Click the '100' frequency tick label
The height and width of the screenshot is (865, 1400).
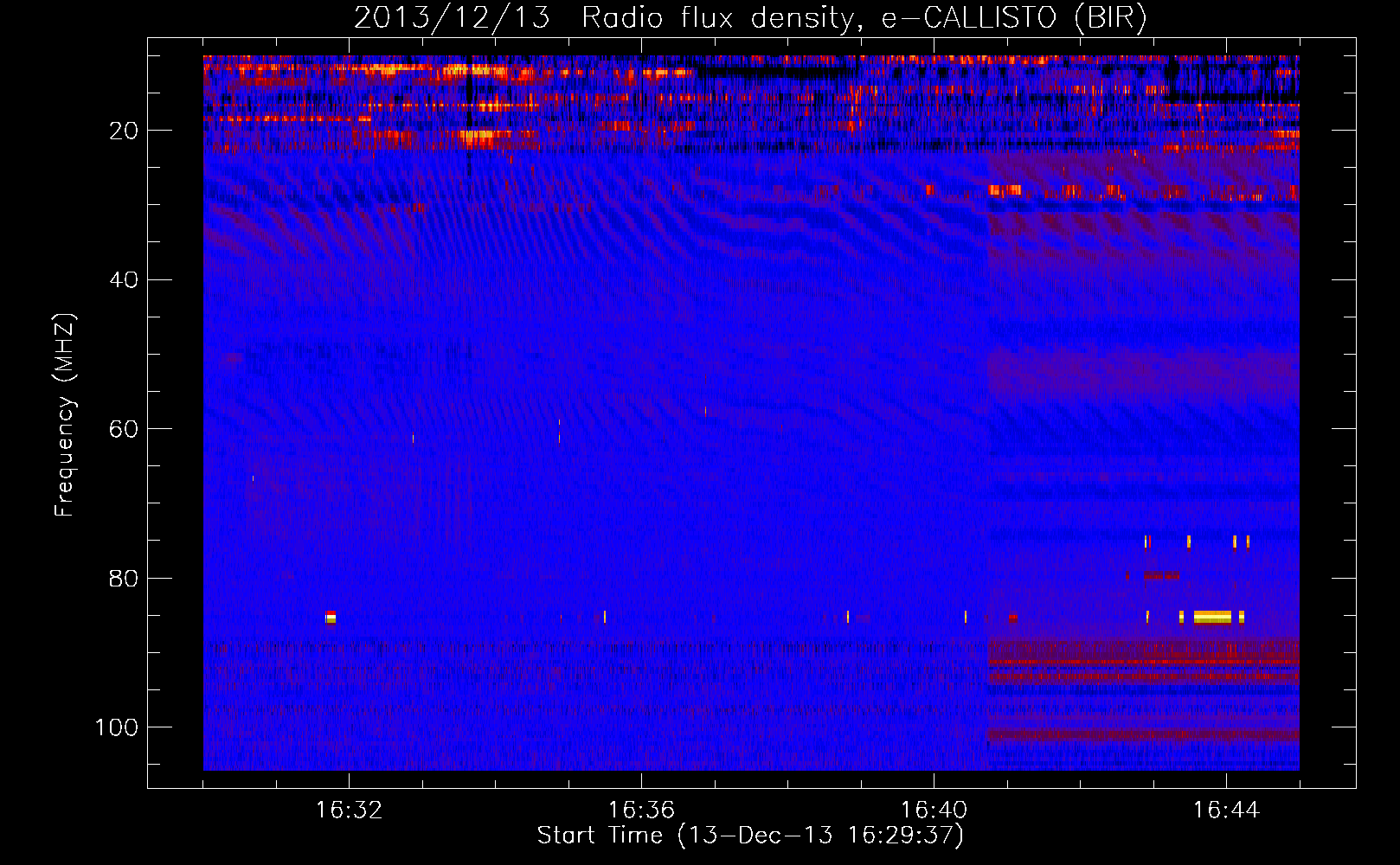point(118,727)
